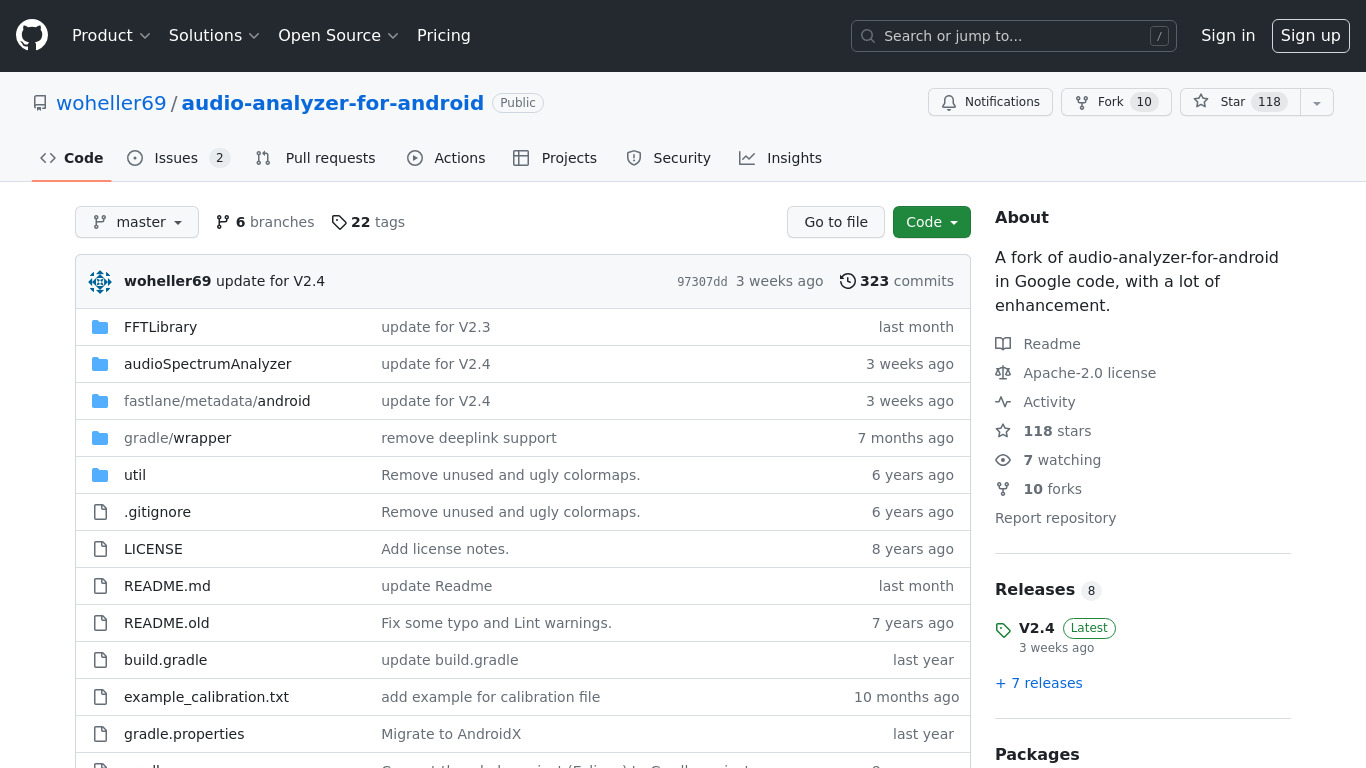Open commit hash 97307dd
This screenshot has height=768, width=1366.
point(702,282)
